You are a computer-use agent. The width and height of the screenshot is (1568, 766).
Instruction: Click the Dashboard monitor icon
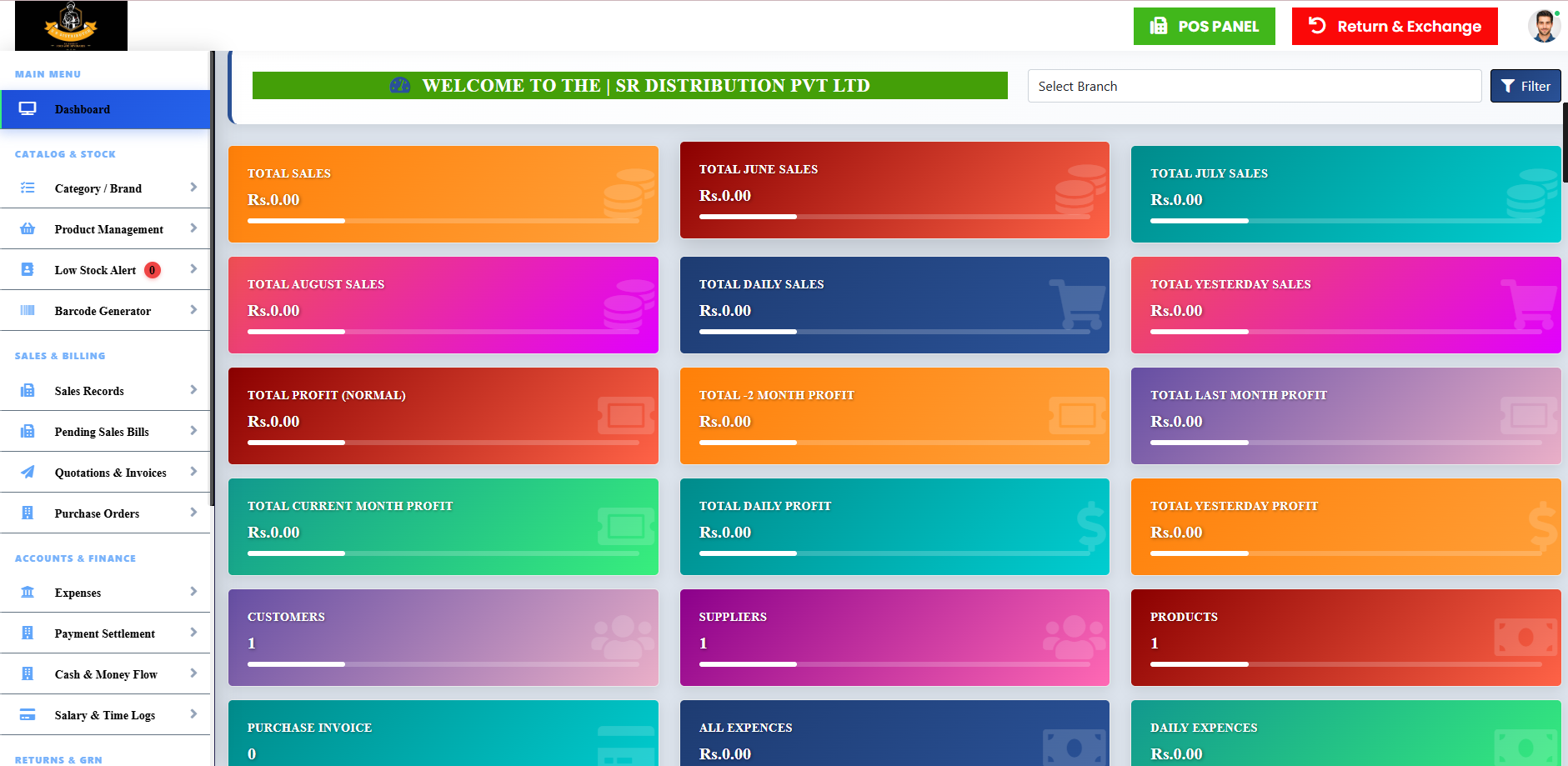click(x=28, y=109)
